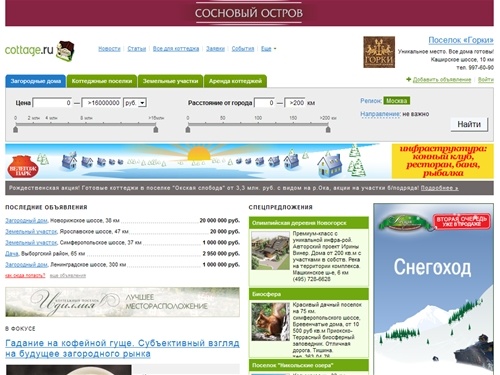
Task: Click the как сюда попасть? link
Action: (25, 275)
